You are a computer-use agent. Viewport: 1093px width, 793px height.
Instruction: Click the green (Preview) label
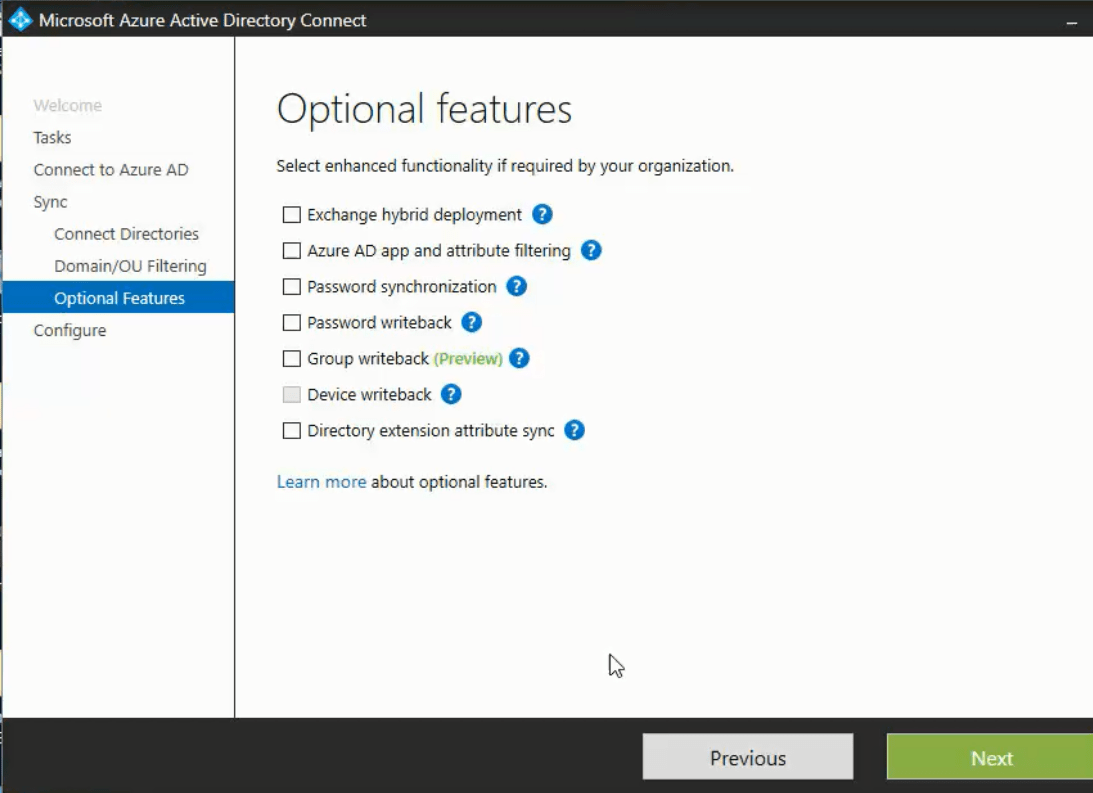coord(468,359)
